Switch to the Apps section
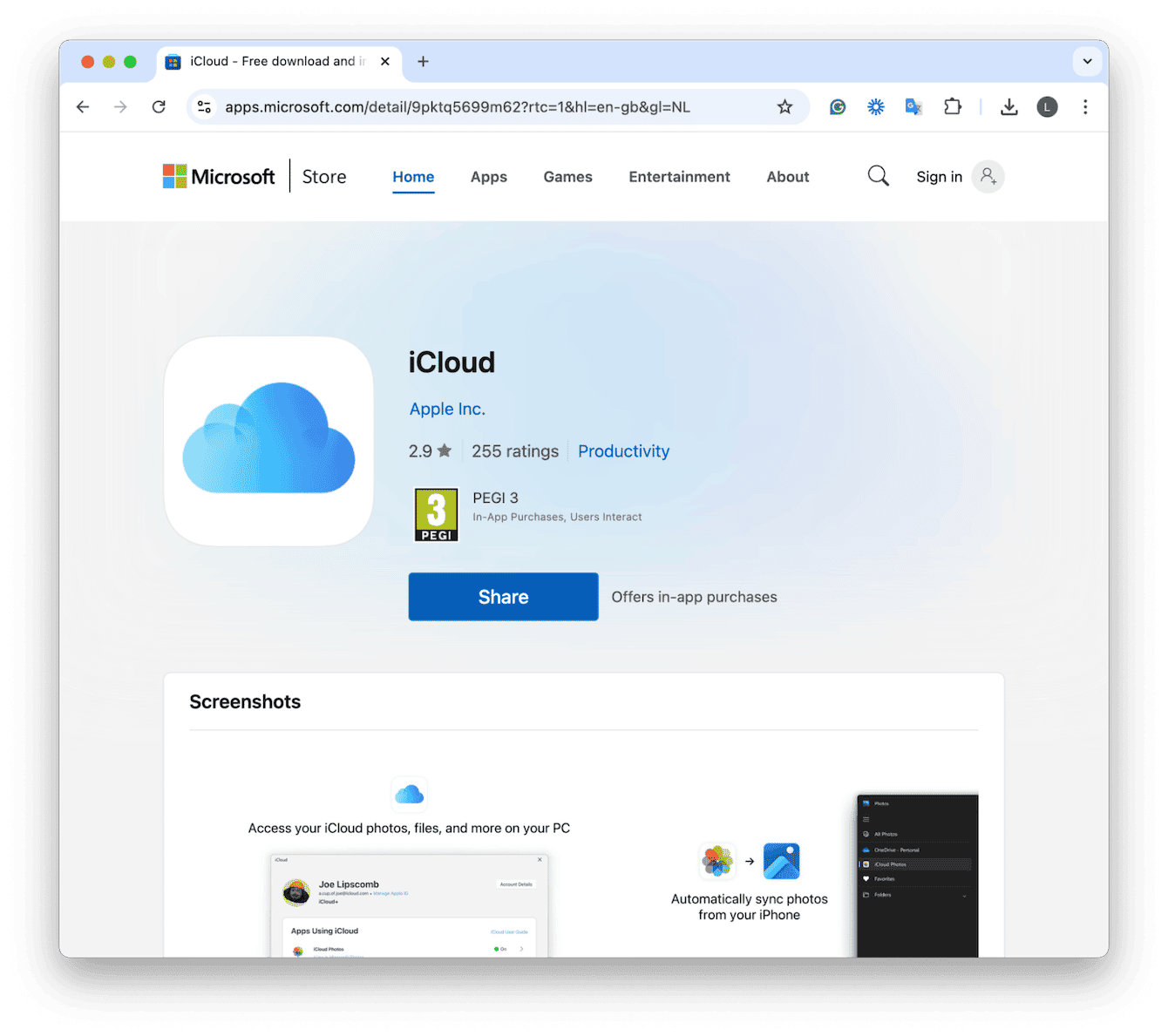 [x=488, y=176]
